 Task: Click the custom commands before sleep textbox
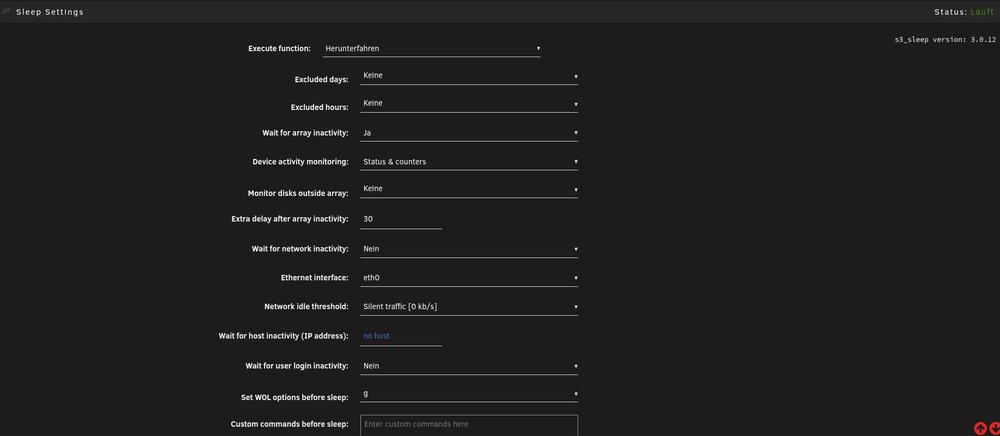point(469,425)
